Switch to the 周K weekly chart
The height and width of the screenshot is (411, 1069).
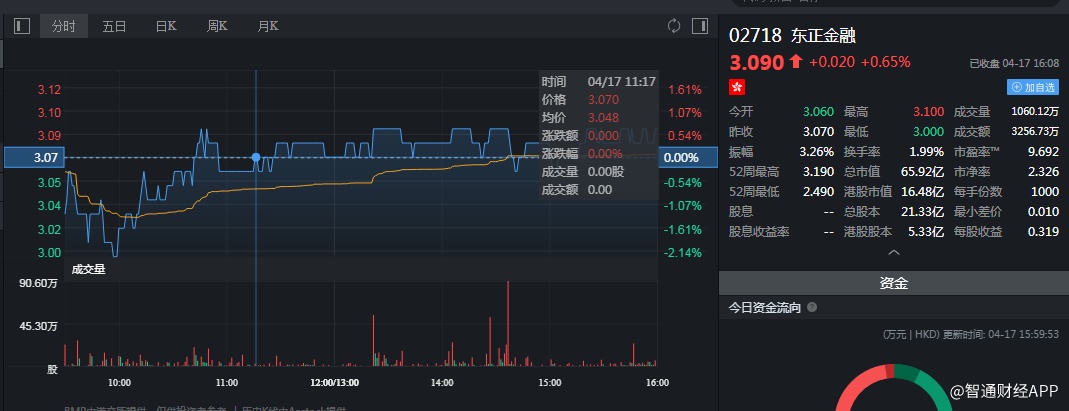217,26
